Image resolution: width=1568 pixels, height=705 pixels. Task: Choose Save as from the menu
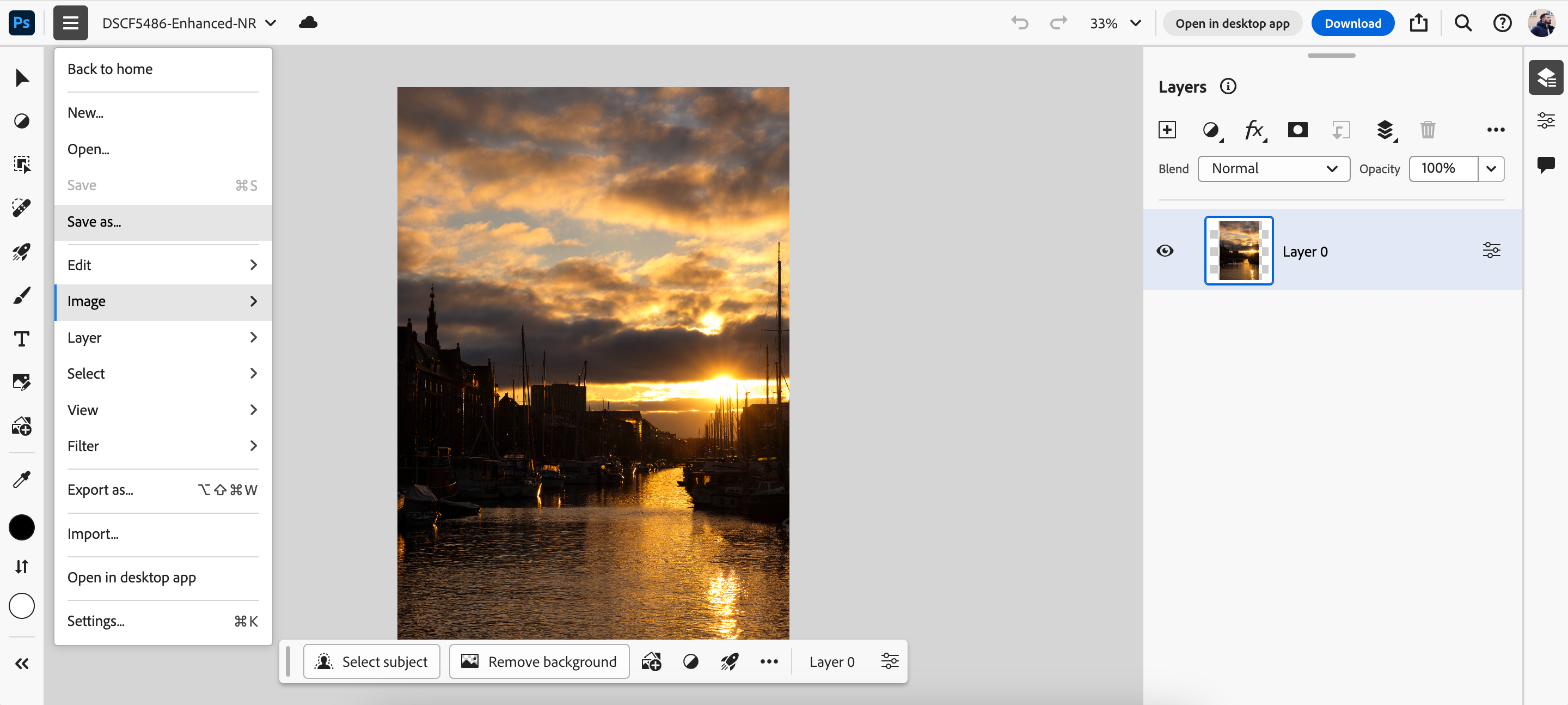tap(163, 222)
